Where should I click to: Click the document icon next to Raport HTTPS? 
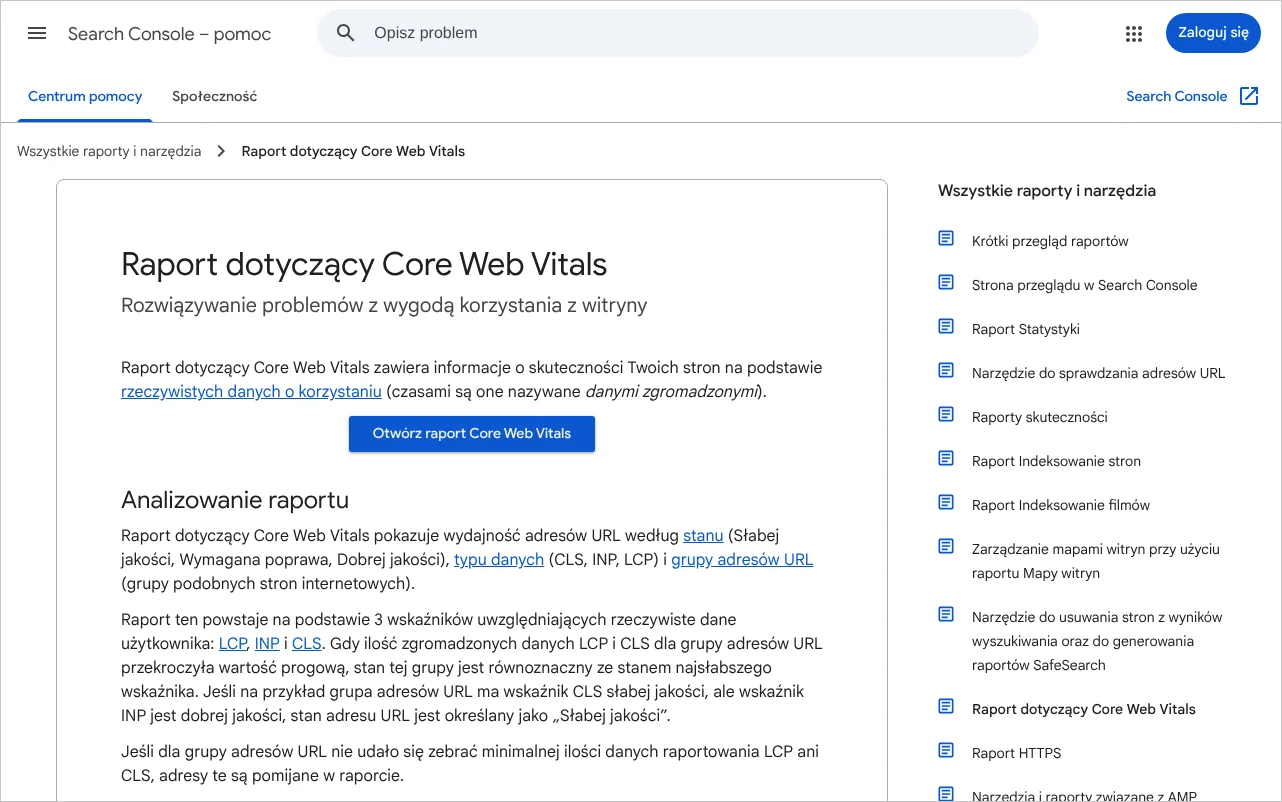pyautogui.click(x=946, y=750)
